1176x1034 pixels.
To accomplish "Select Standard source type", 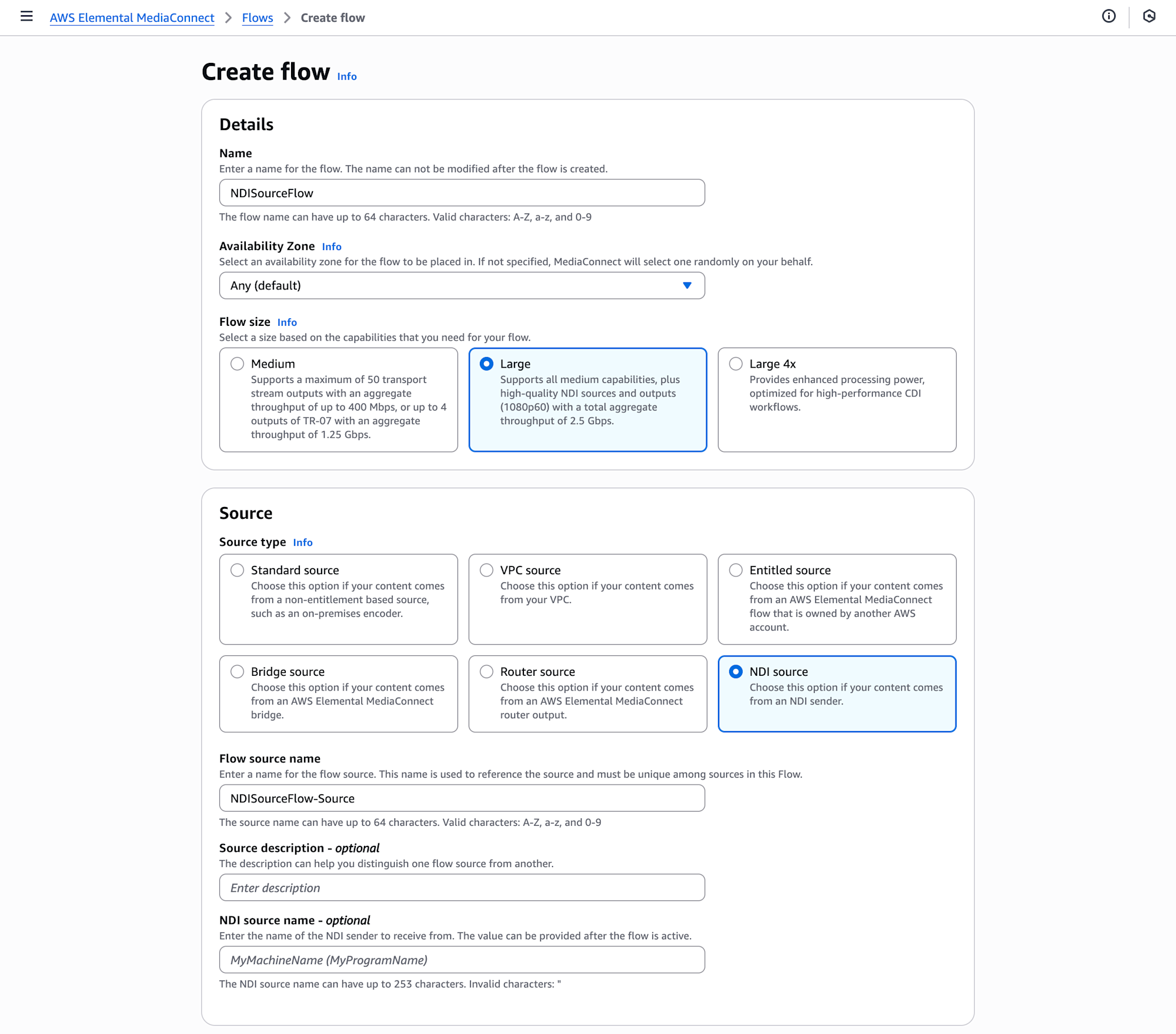I will coord(238,571).
